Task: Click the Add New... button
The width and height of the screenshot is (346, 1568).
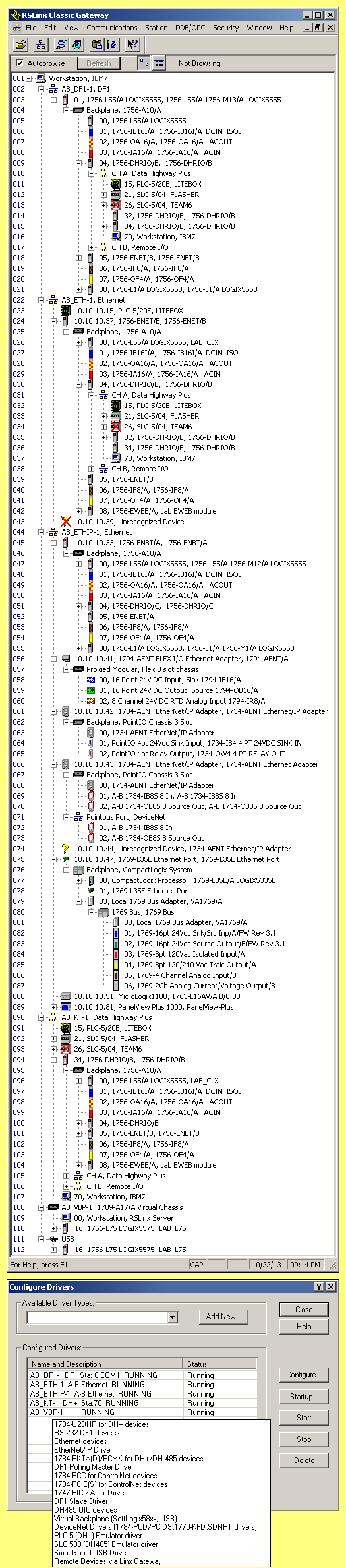Action: tap(223, 1317)
